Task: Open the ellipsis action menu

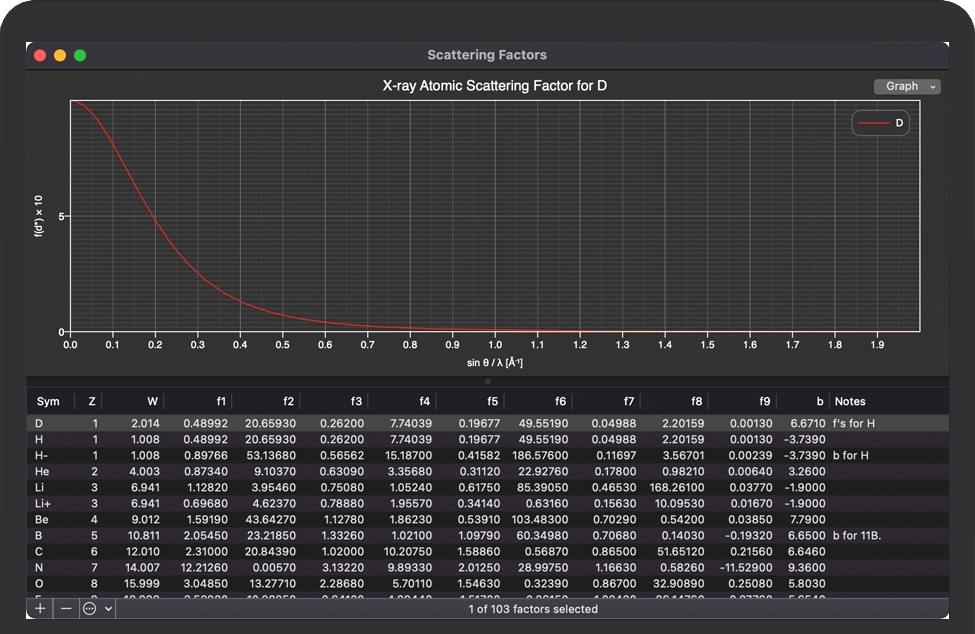Action: tap(90, 608)
